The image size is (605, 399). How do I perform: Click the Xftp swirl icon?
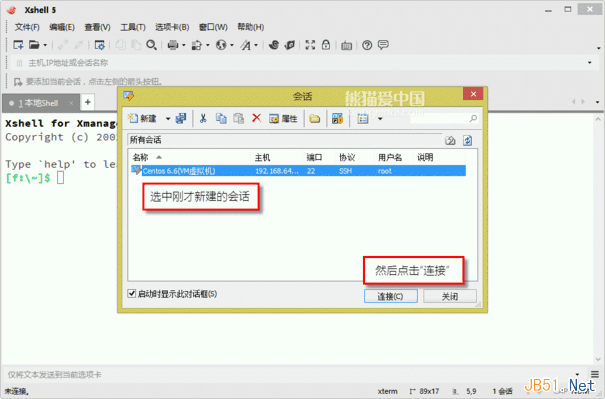274,45
